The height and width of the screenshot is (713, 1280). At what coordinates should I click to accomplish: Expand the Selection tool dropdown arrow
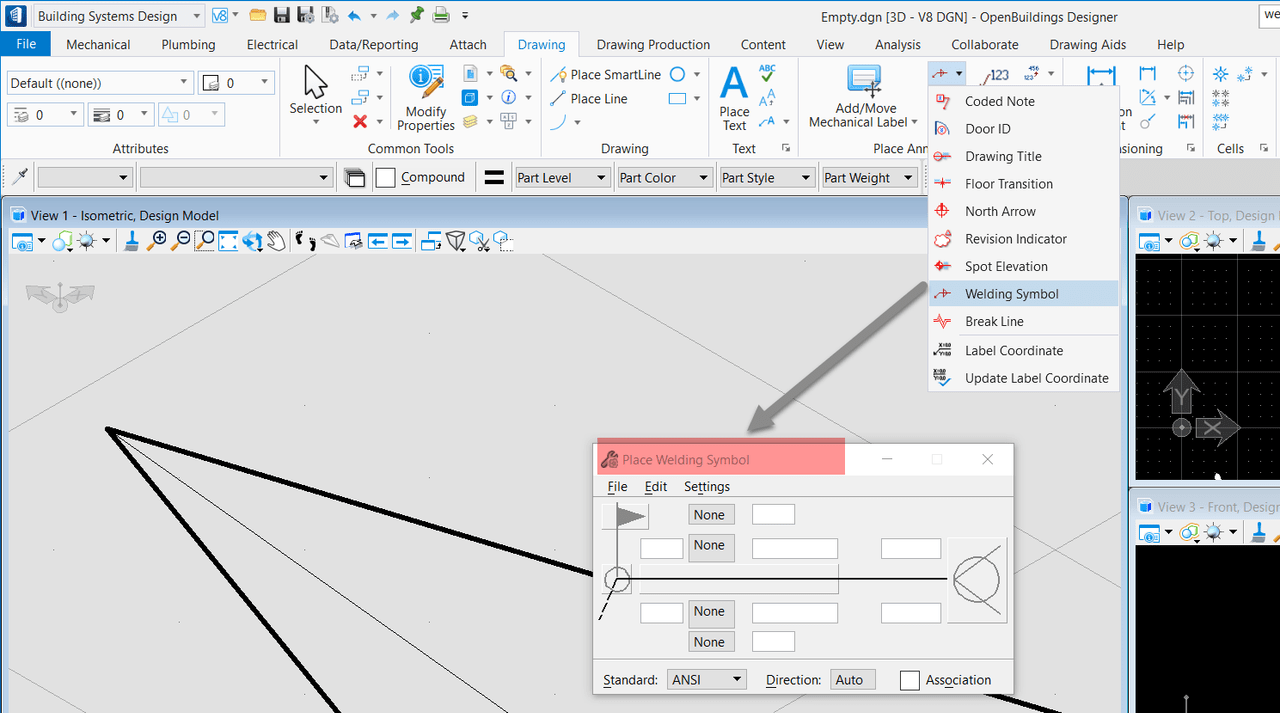pos(316,123)
